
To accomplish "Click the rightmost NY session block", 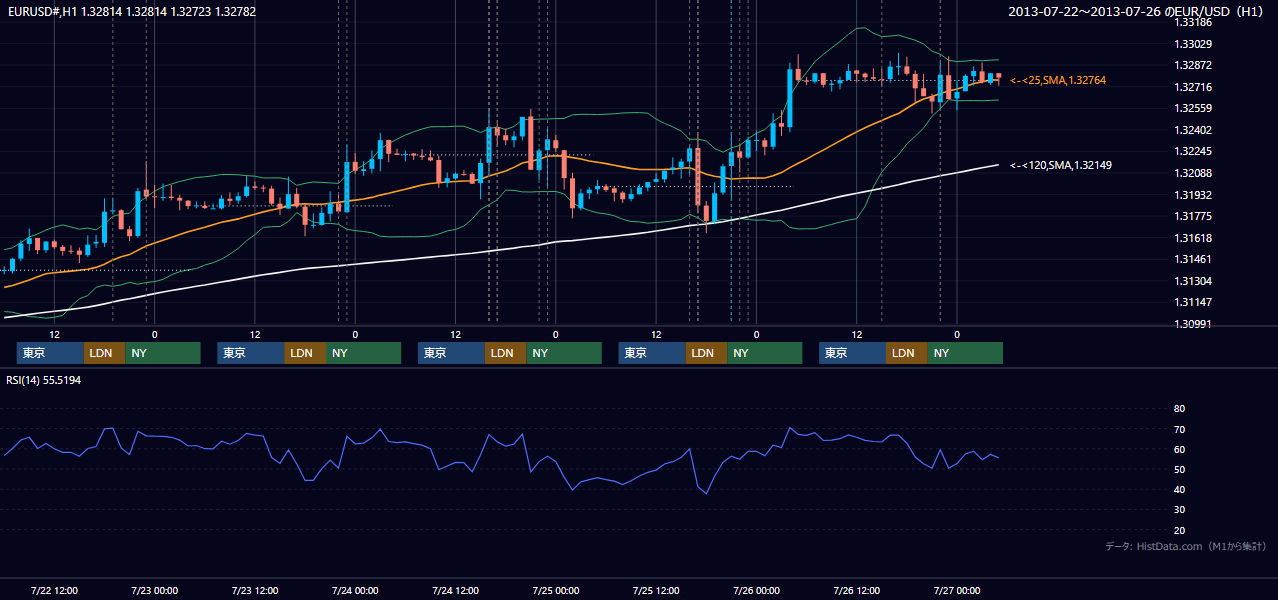I will (x=965, y=353).
